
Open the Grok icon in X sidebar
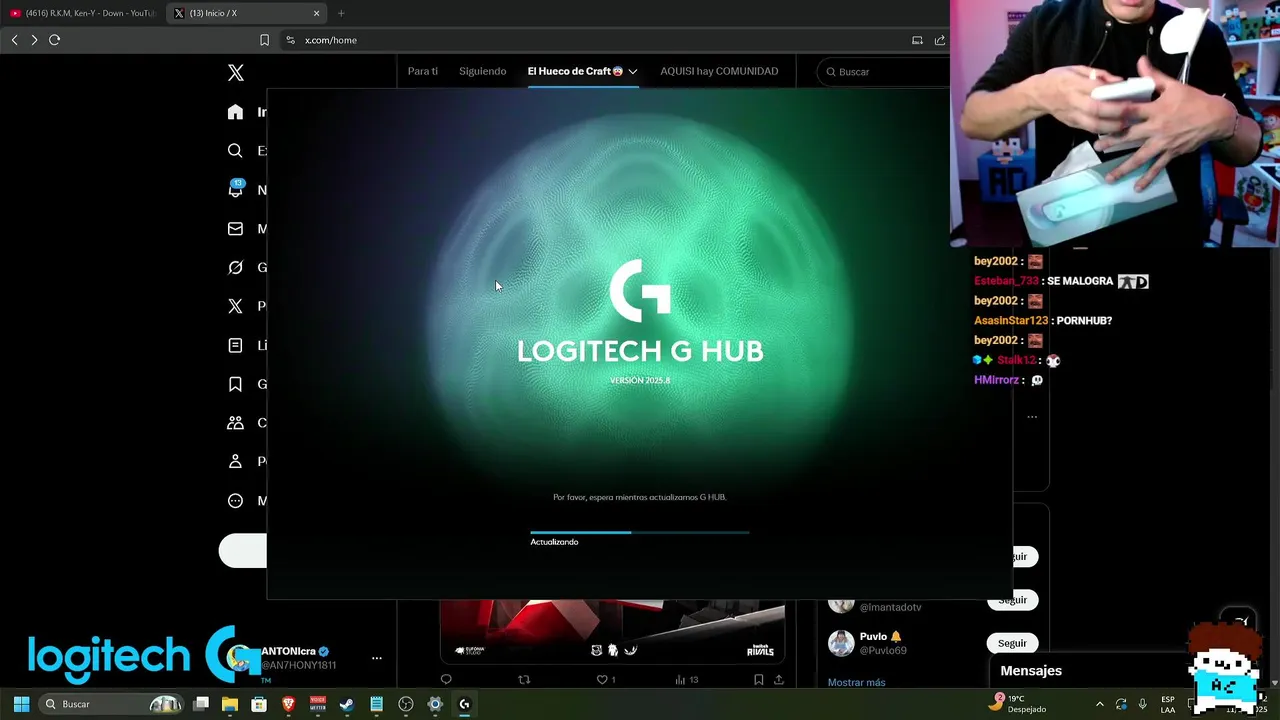[235, 267]
